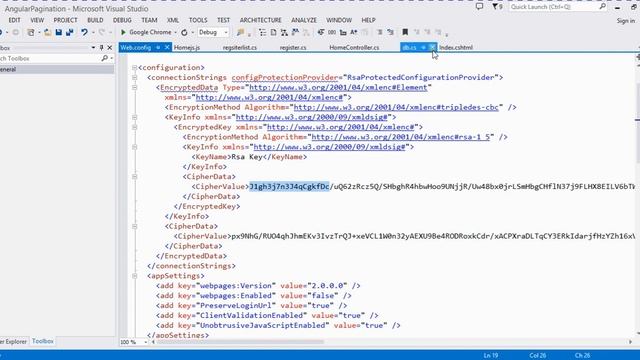Viewport: 640px width, 360px height.
Task: Click the document outline toolbar icon
Action: (262, 32)
